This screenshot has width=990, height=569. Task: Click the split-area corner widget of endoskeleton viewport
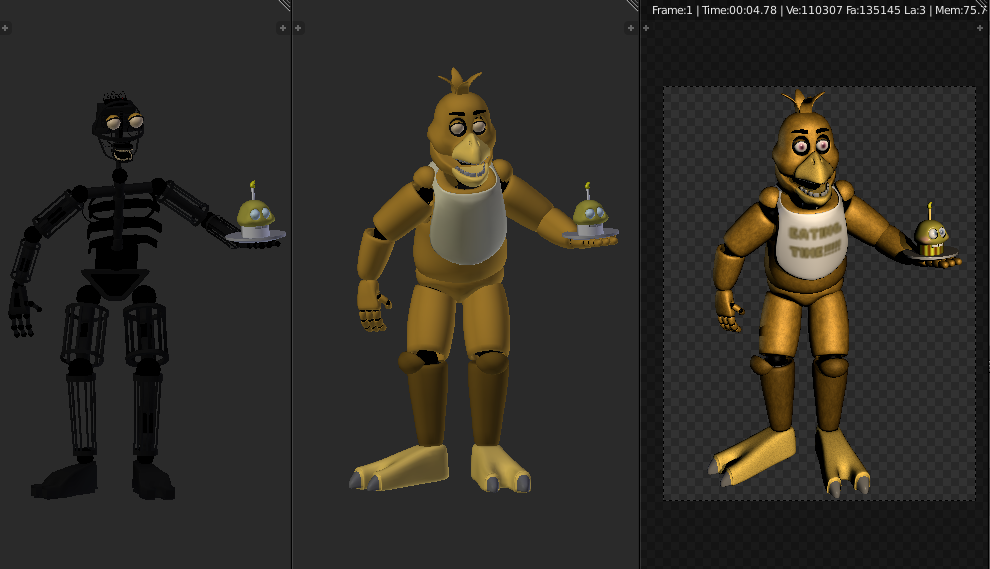coord(285,5)
